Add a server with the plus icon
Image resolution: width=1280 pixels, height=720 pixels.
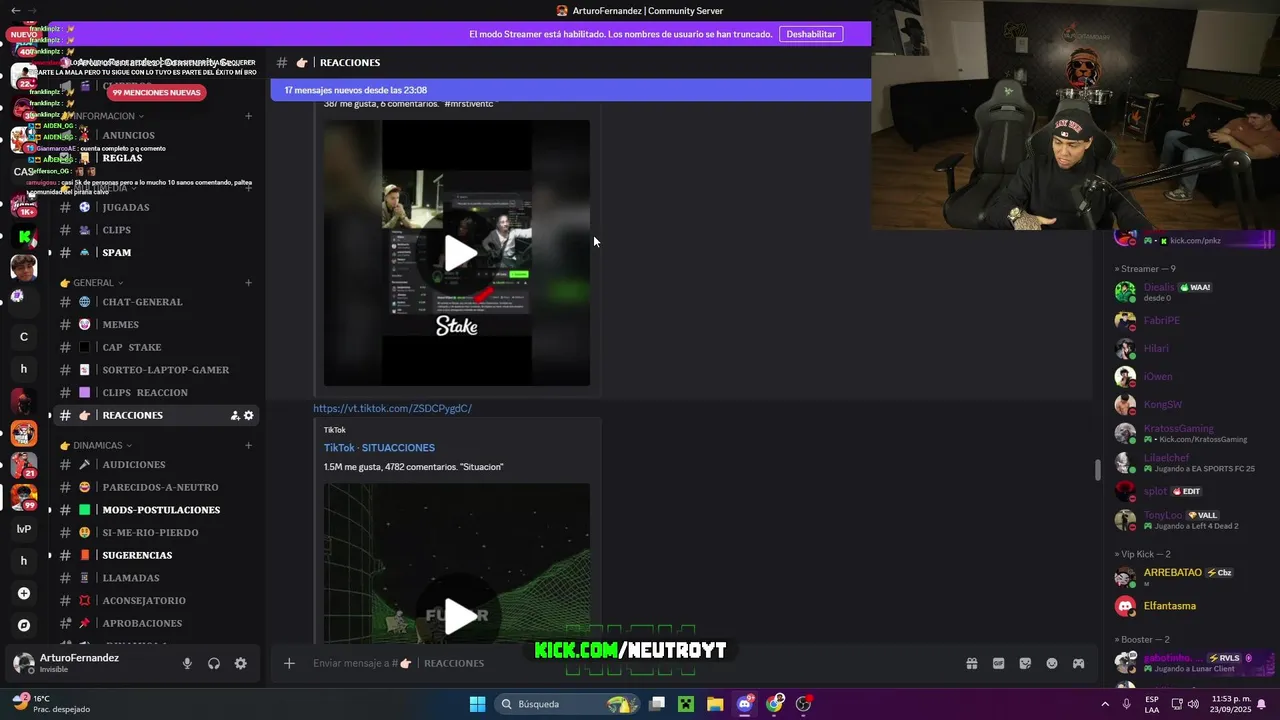tap(24, 593)
